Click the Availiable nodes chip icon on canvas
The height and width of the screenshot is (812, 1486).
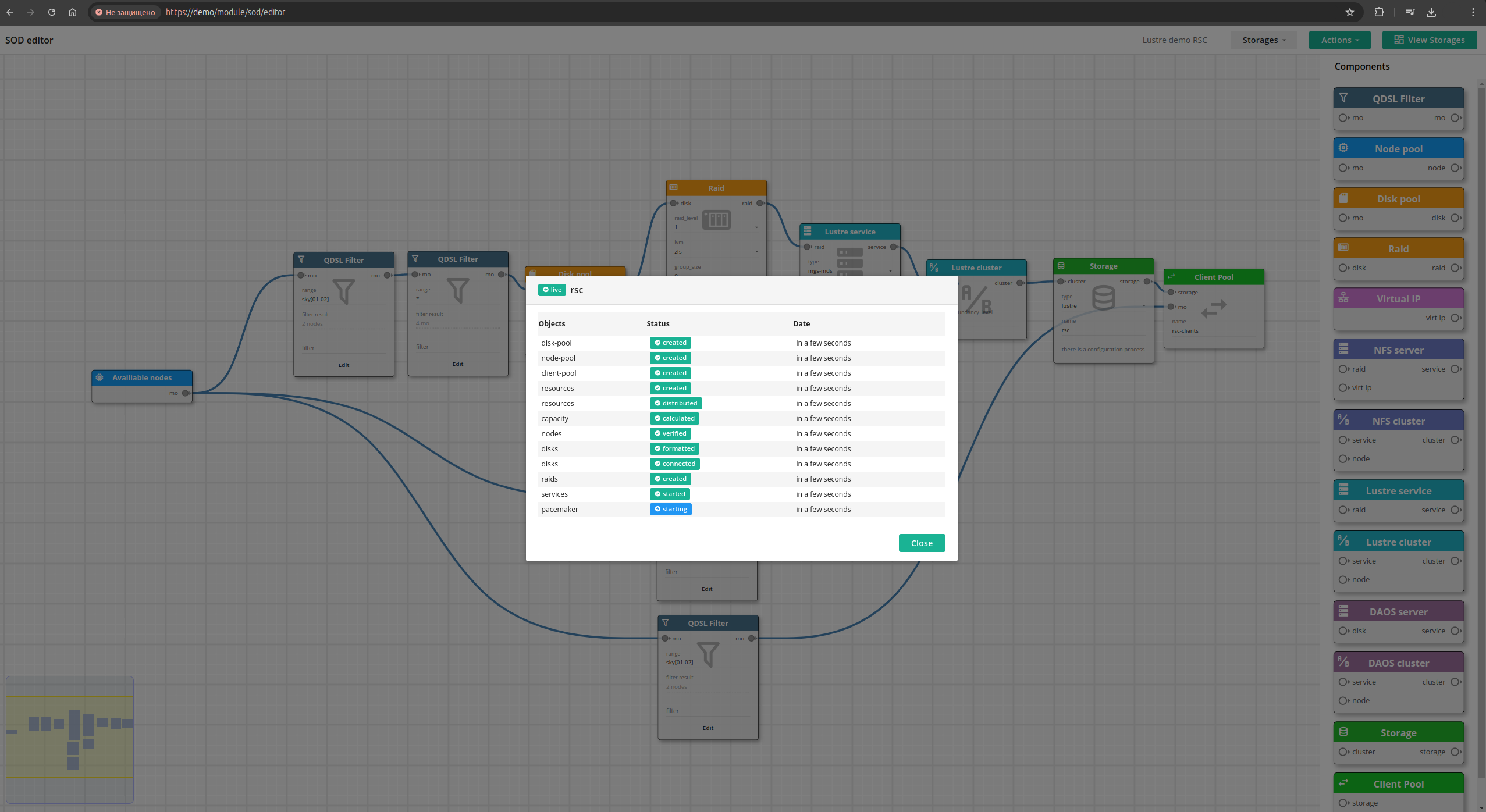click(x=99, y=377)
